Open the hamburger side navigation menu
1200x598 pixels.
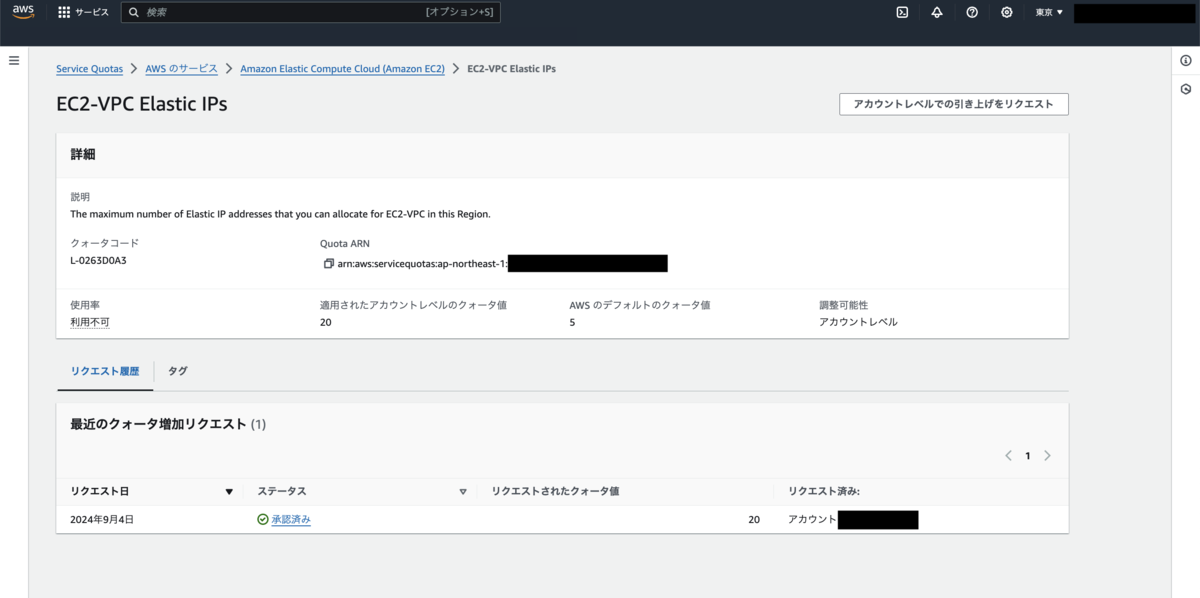point(14,61)
